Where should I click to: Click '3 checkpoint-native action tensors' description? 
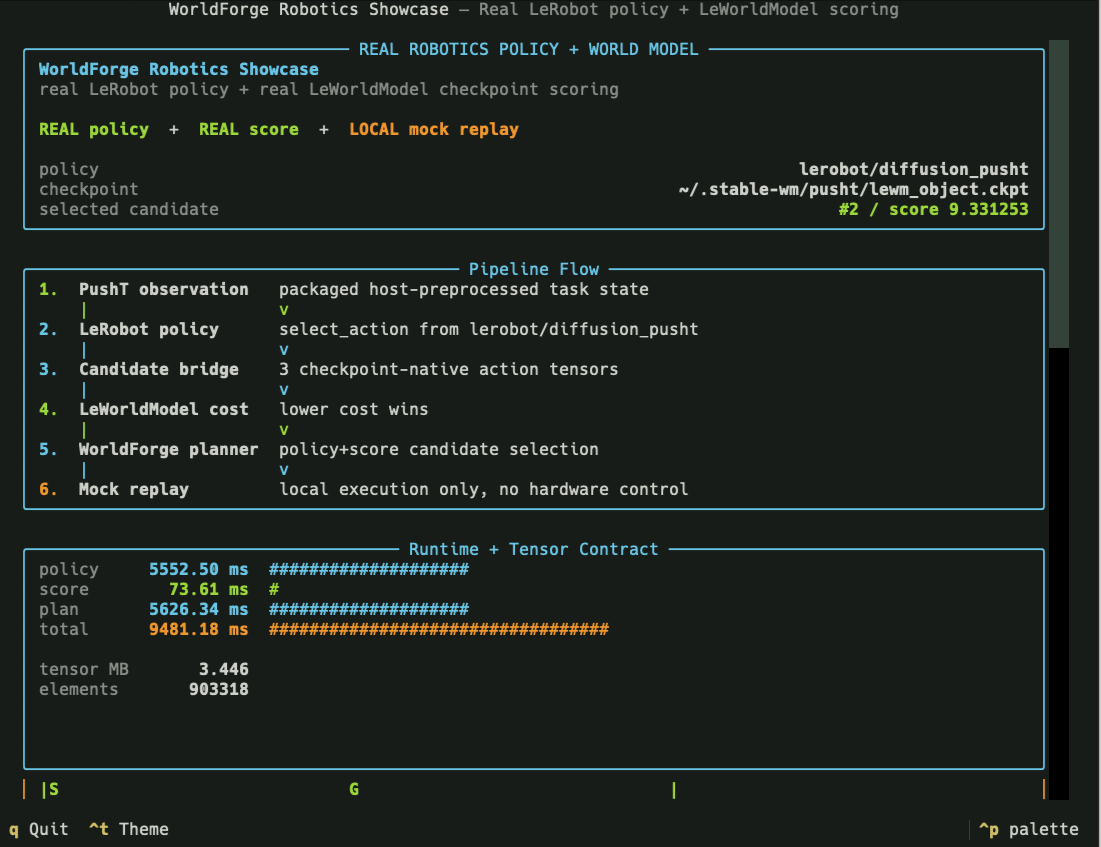click(449, 369)
